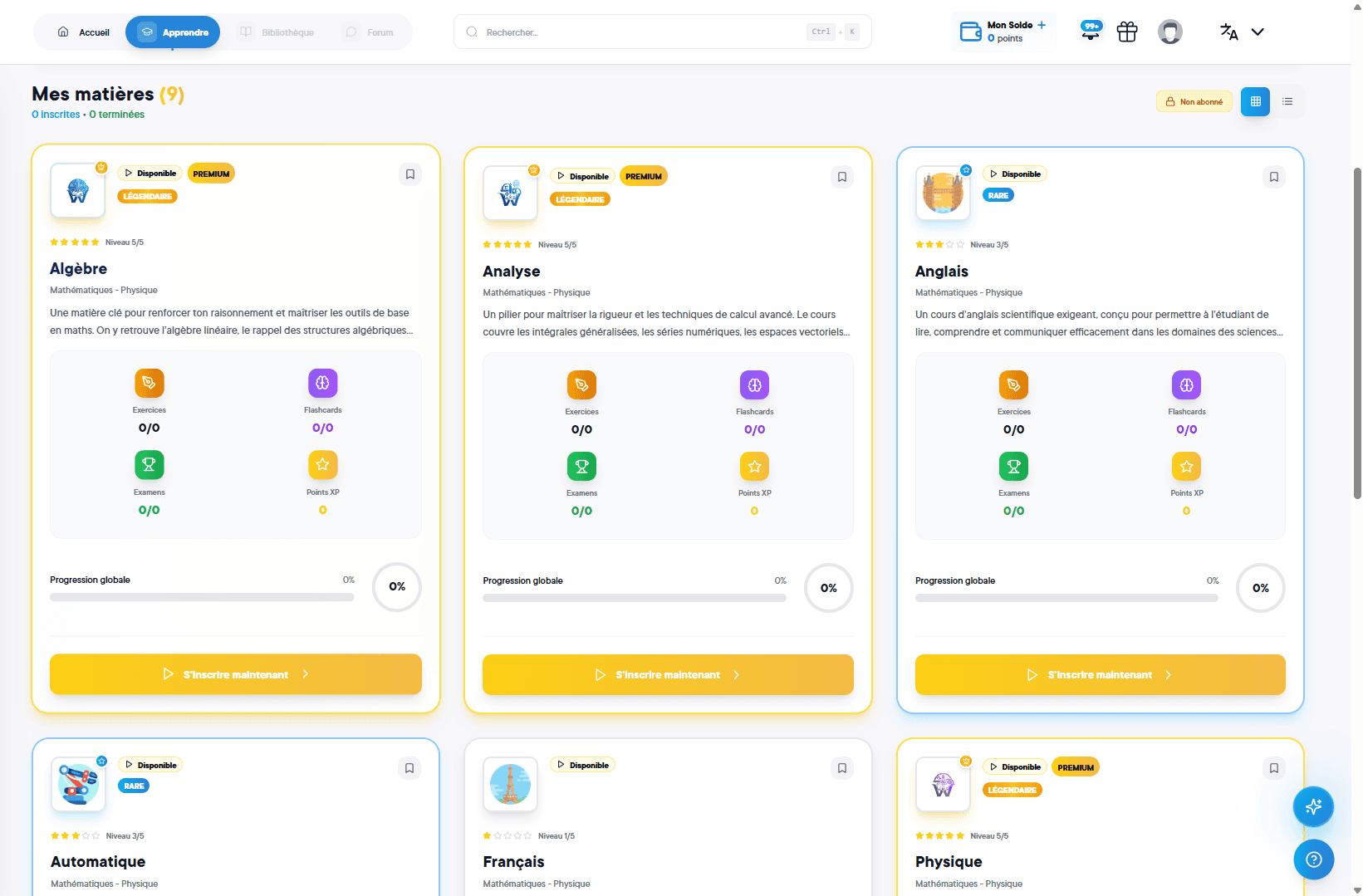This screenshot has height=896, width=1363.
Task: Click the Anglais course thumbnail
Action: 943,193
